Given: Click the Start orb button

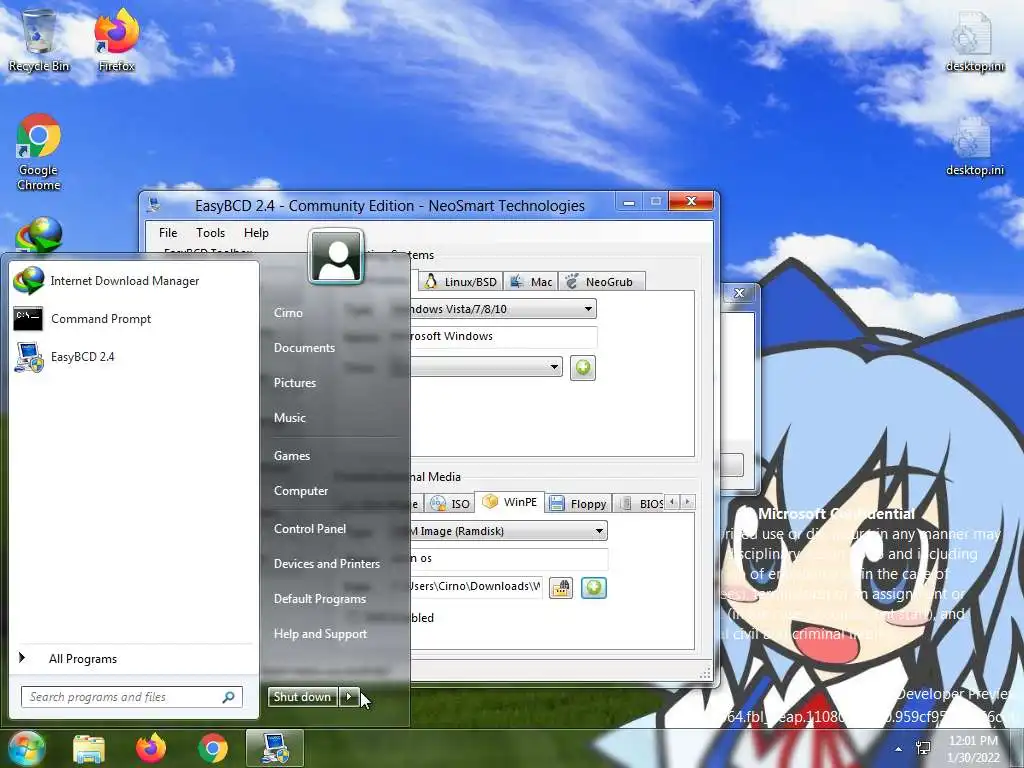Looking at the screenshot, I should [x=25, y=748].
